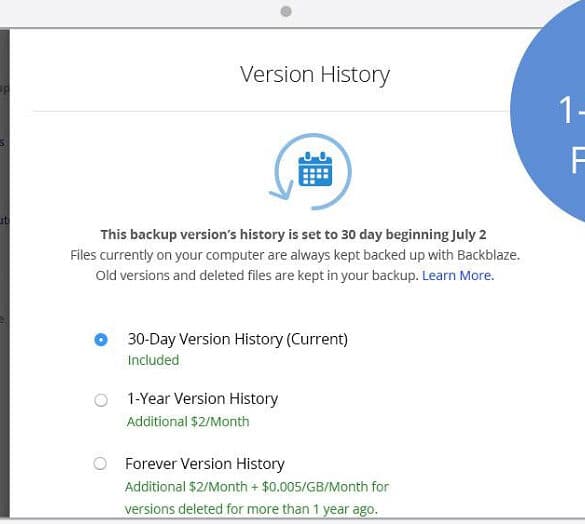
Task: Click the versions deleted for more than 1 year line
Action: coord(251,509)
